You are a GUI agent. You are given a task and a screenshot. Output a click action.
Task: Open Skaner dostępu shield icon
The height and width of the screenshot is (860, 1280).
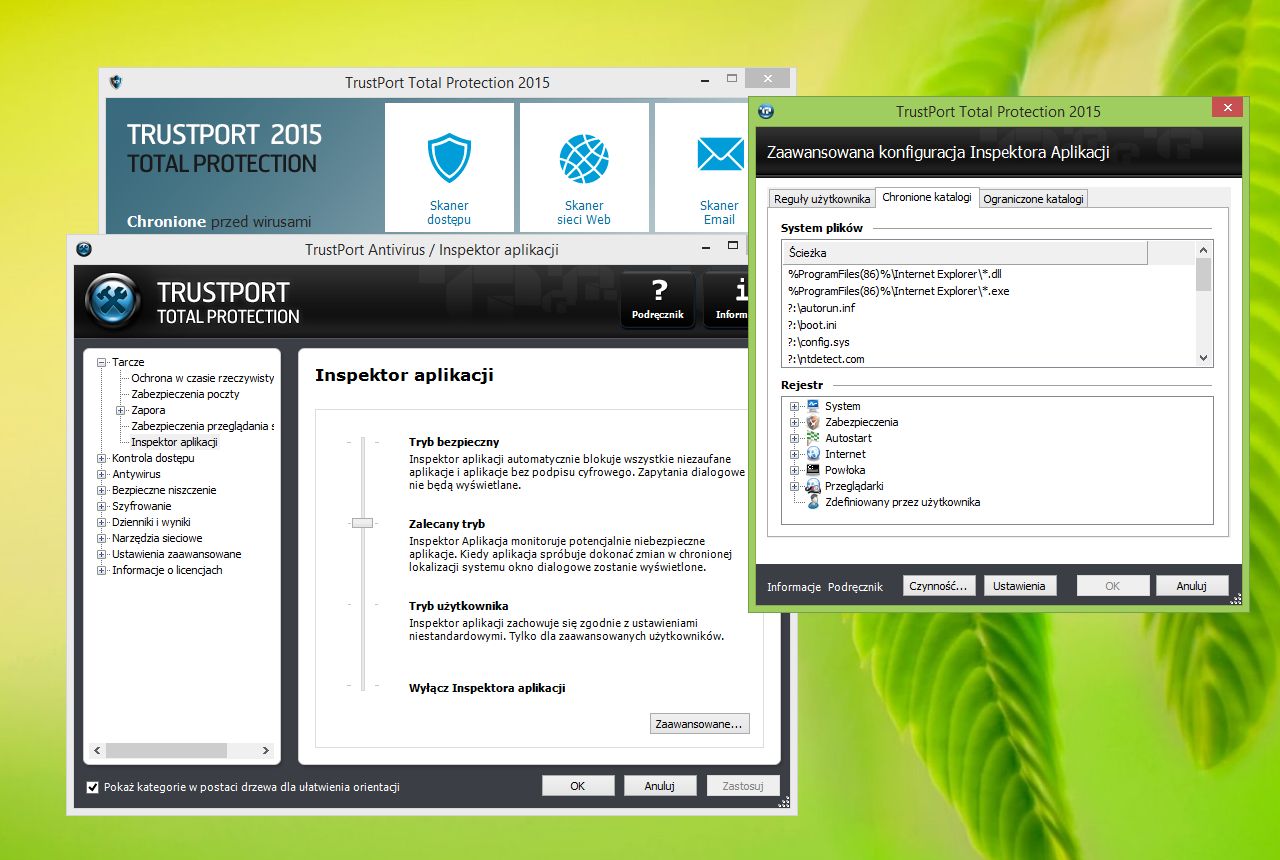449,158
